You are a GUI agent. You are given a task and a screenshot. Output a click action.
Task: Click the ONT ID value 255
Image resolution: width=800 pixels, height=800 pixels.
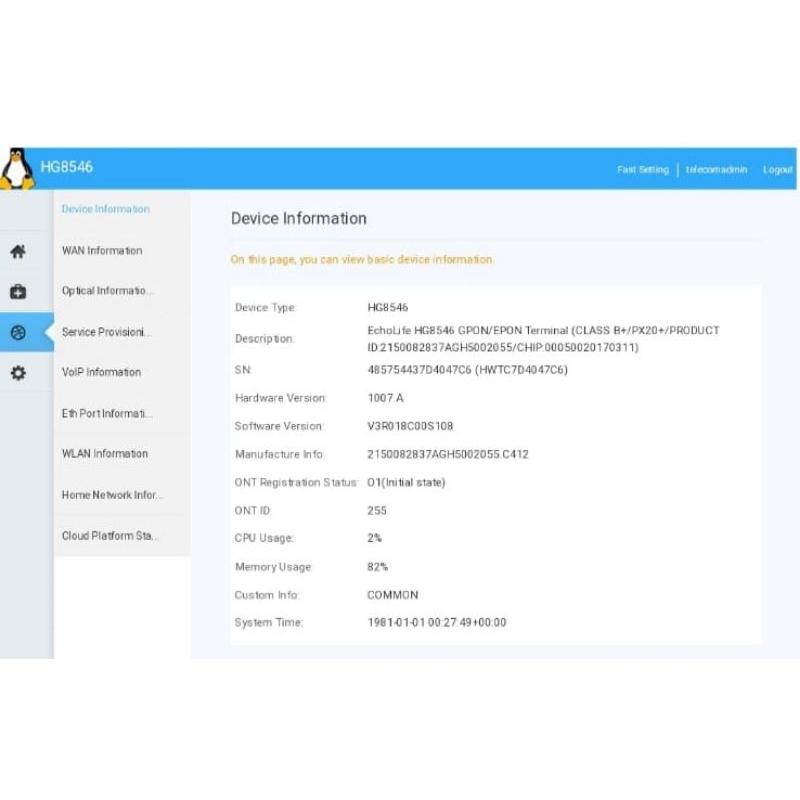[377, 511]
